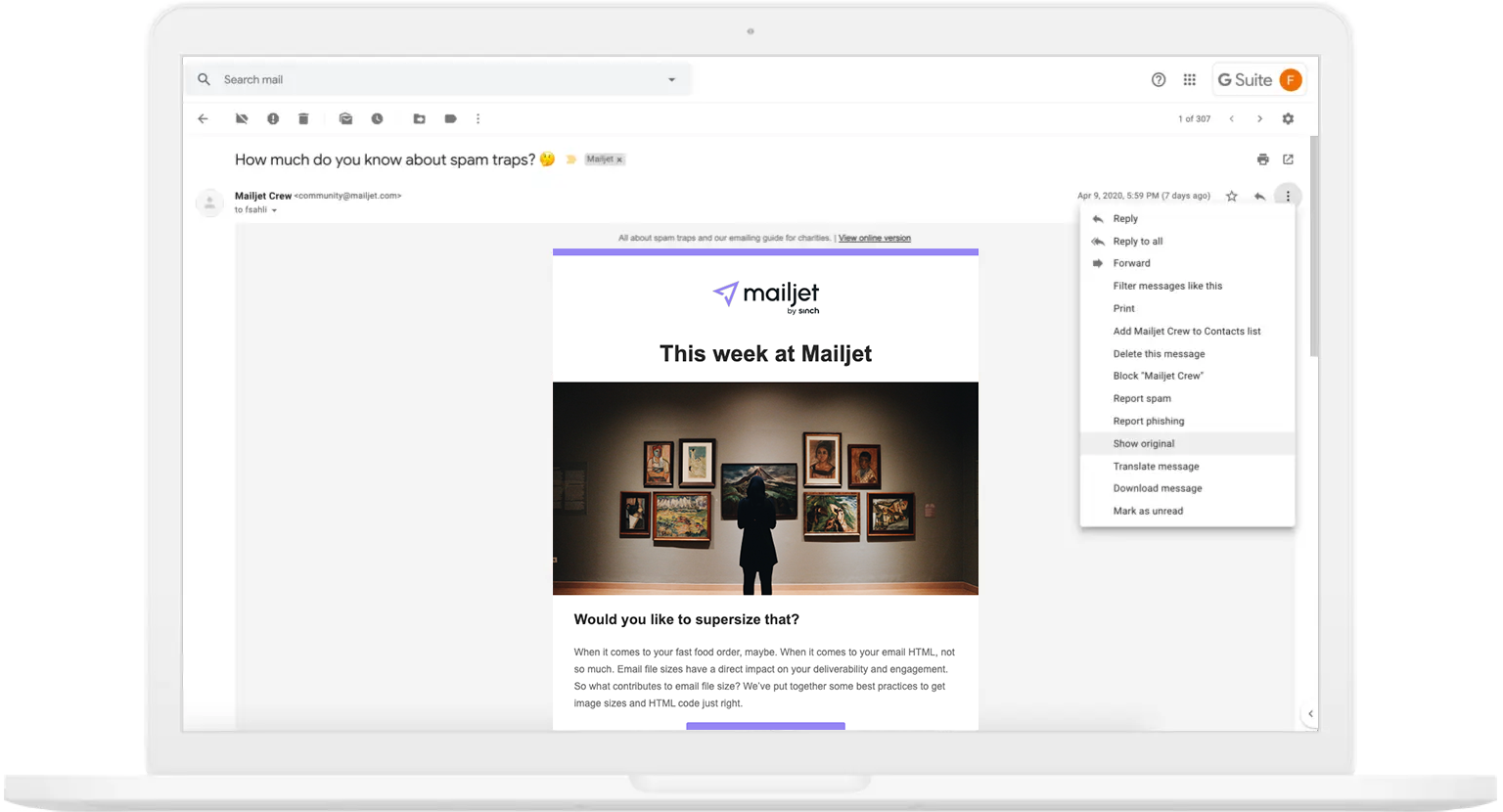
Task: Open search options dropdown arrow
Action: 672,80
